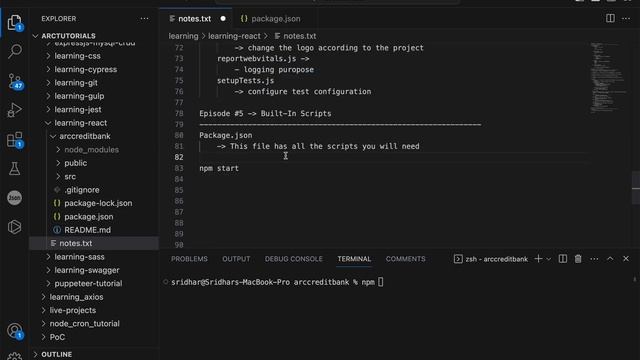Switch to the COMMENTS panel tab
The image size is (640, 360).
405,259
